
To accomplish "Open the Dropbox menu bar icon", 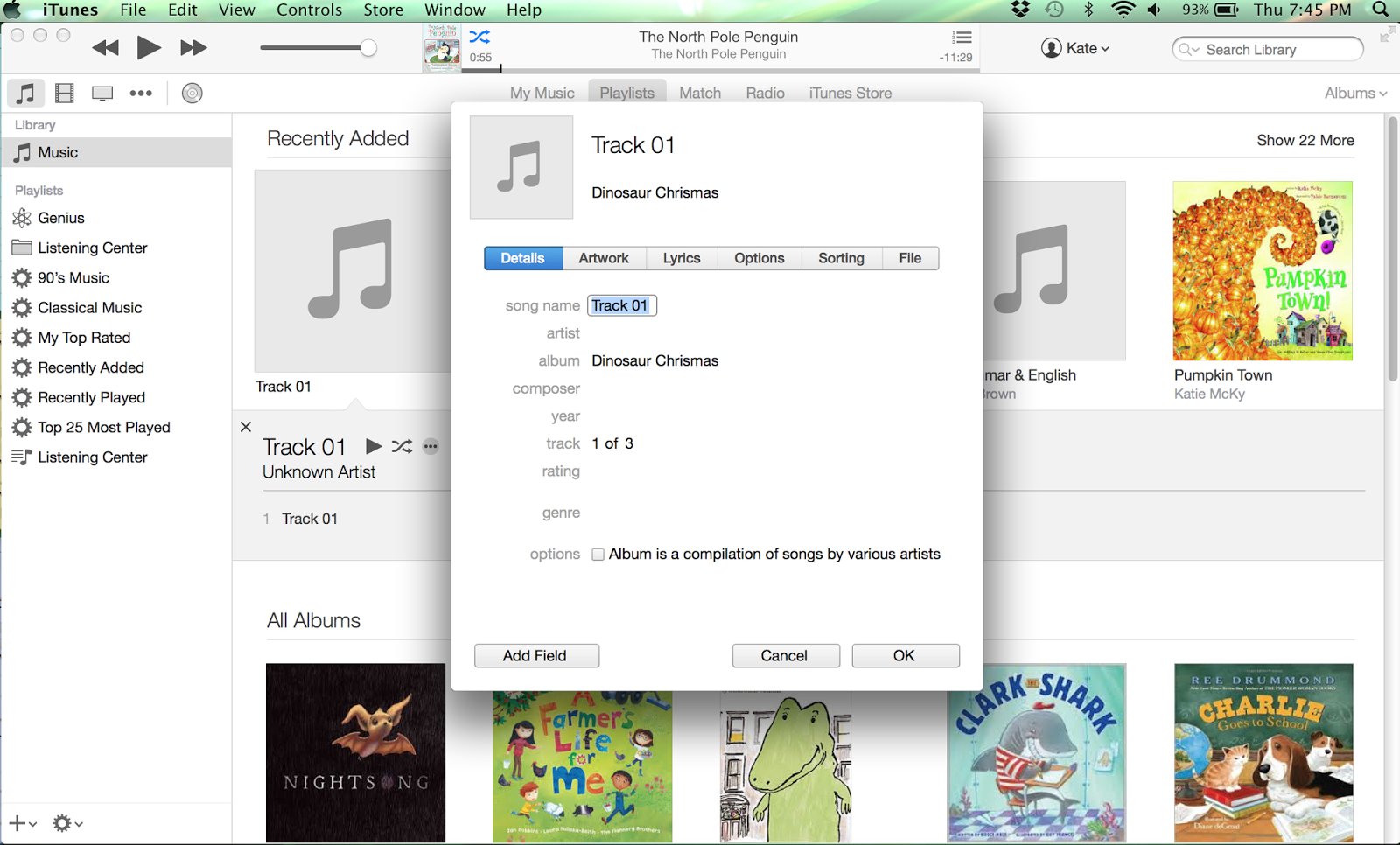I will 1020,10.
